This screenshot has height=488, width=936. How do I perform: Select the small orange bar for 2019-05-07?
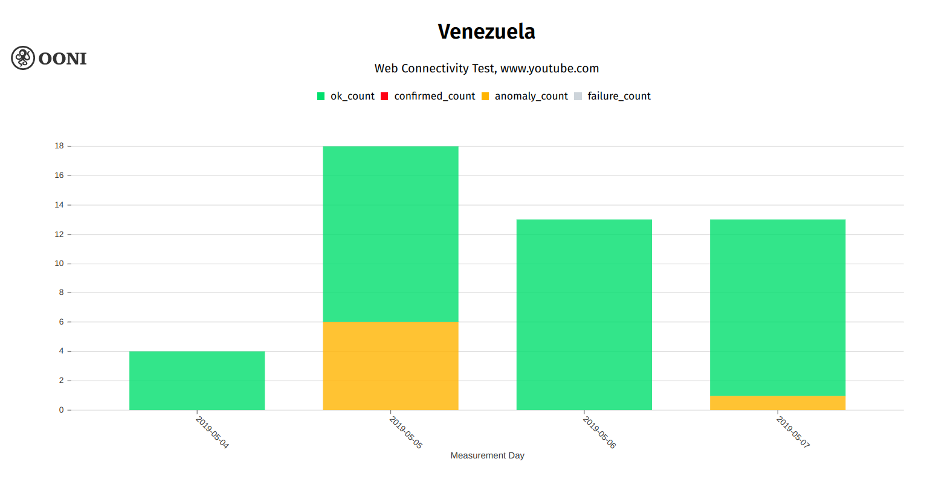[777, 403]
